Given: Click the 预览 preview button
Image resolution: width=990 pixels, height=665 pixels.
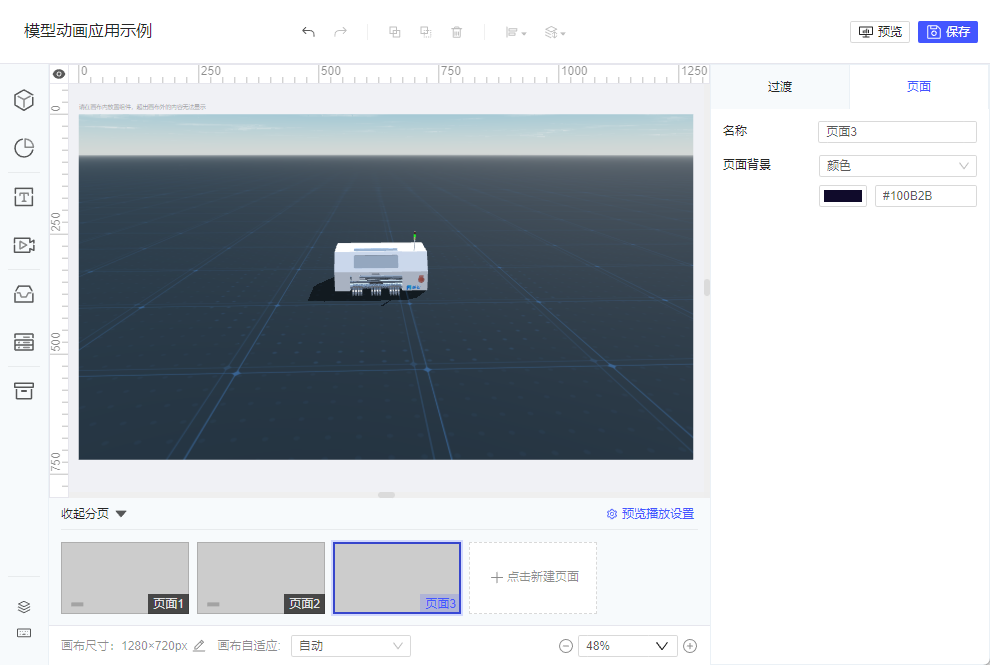Looking at the screenshot, I should click(x=880, y=32).
